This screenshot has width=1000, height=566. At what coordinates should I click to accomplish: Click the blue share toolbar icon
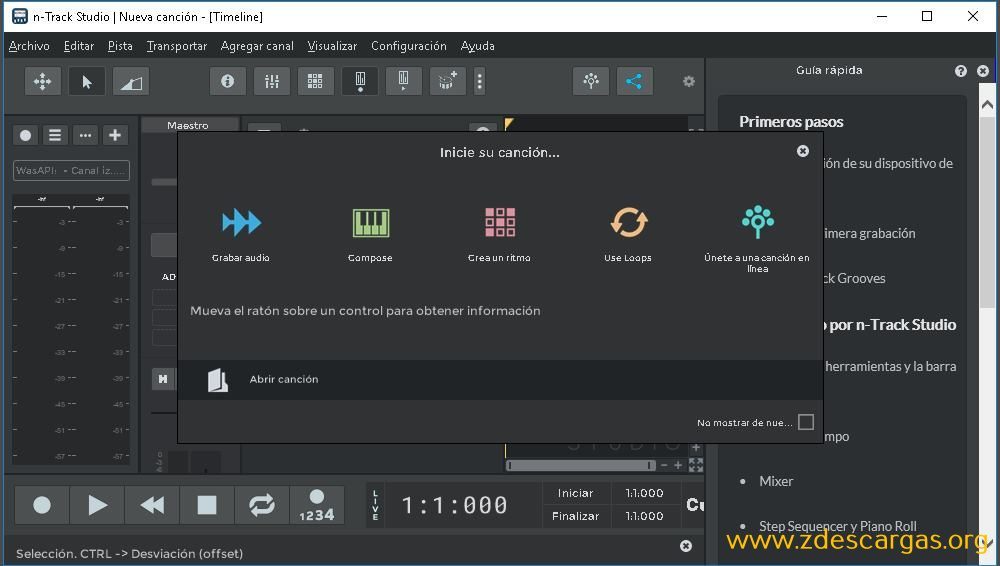[x=635, y=81]
